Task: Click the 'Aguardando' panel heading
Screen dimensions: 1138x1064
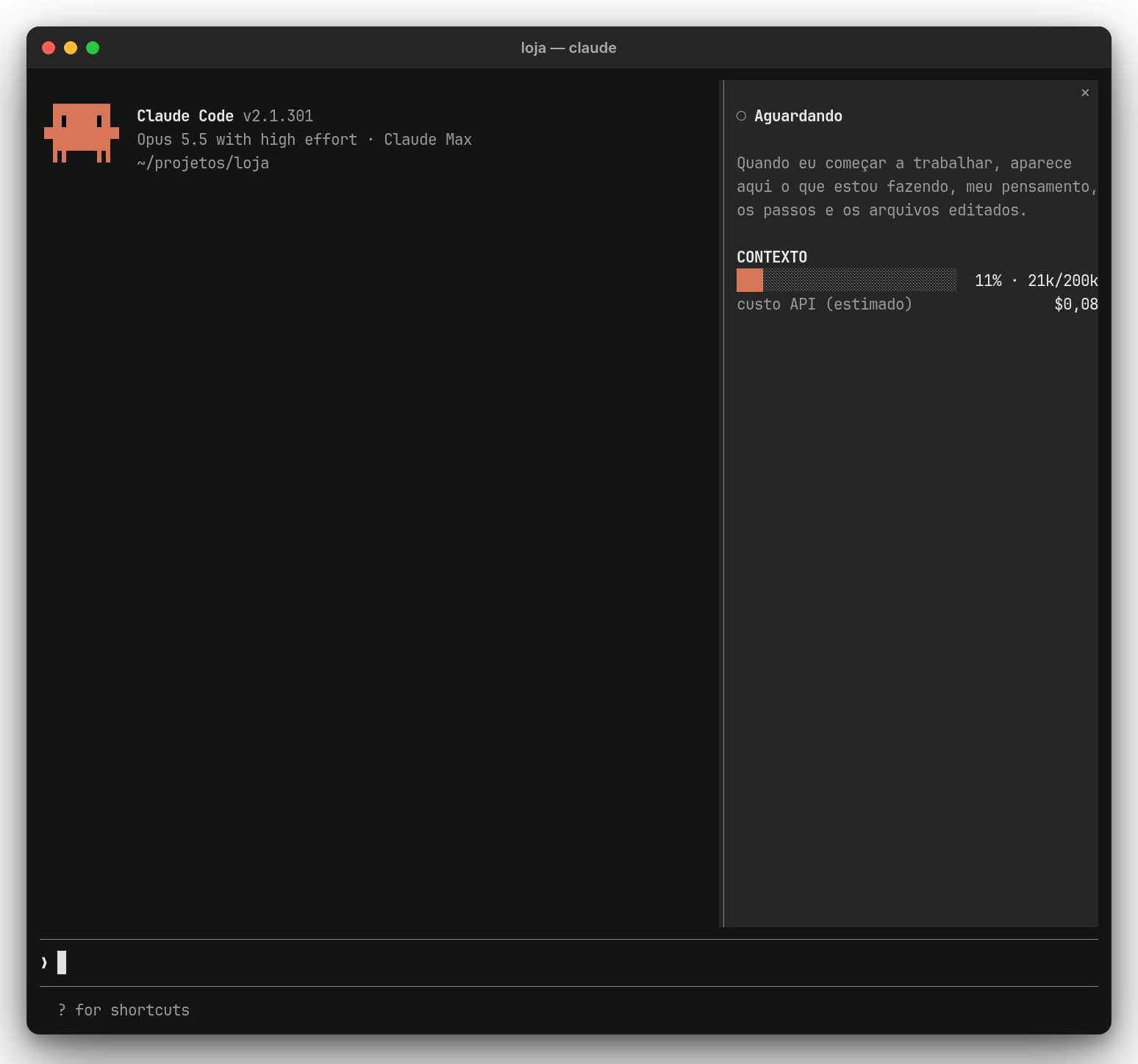Action: click(798, 116)
